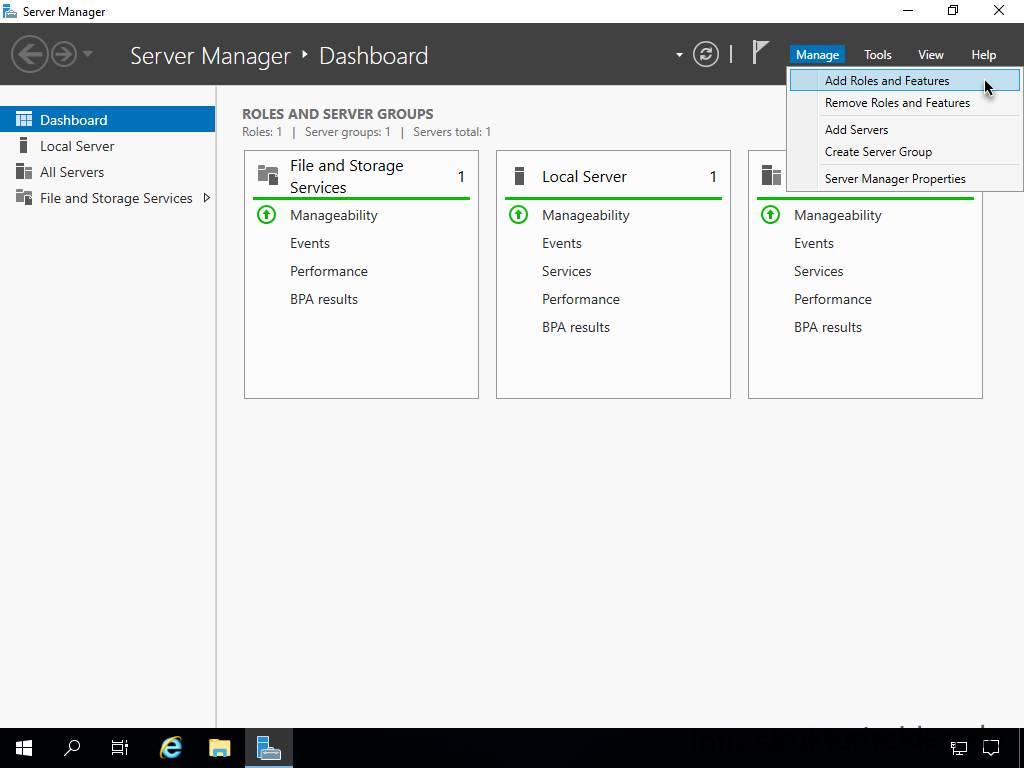Viewport: 1024px width, 768px height.
Task: Open the Manage menu
Action: 817,55
